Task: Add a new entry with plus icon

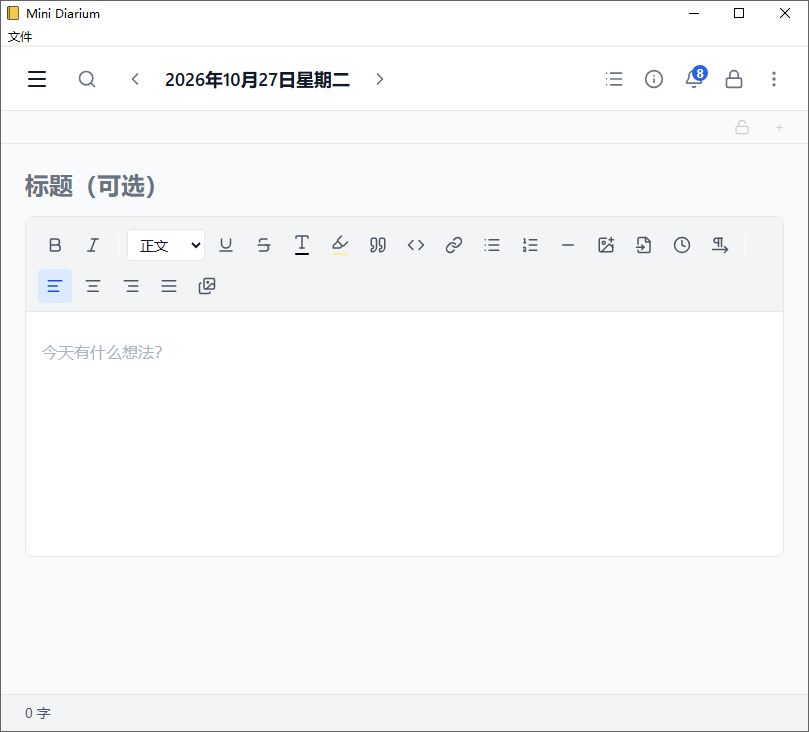Action: 779,127
